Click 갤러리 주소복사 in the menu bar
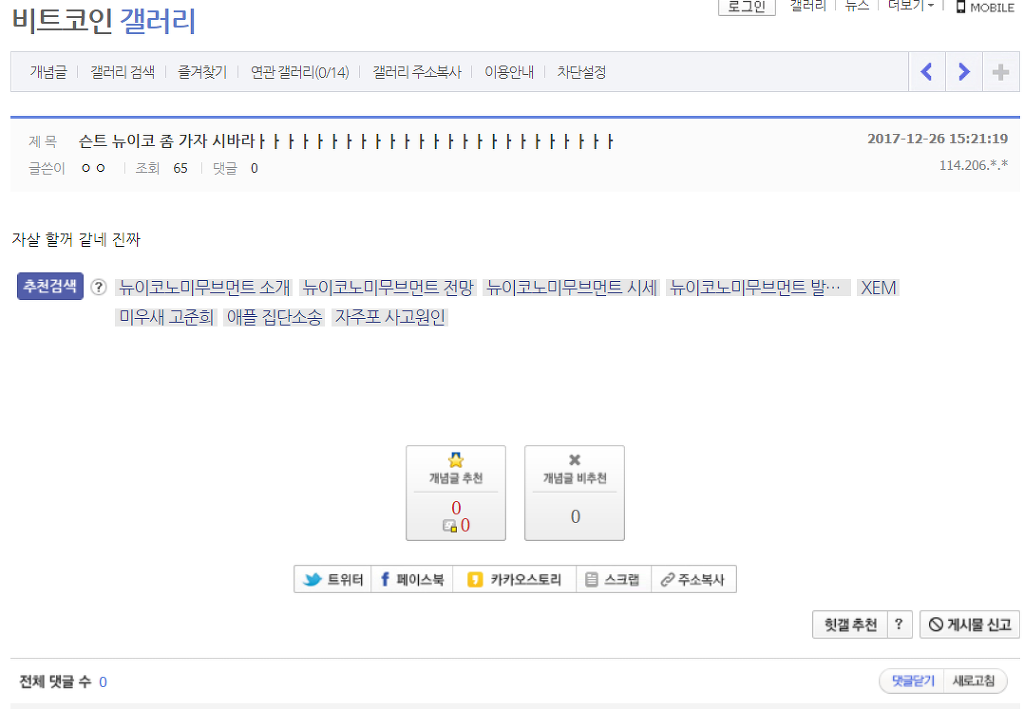1024x709 pixels. [417, 72]
